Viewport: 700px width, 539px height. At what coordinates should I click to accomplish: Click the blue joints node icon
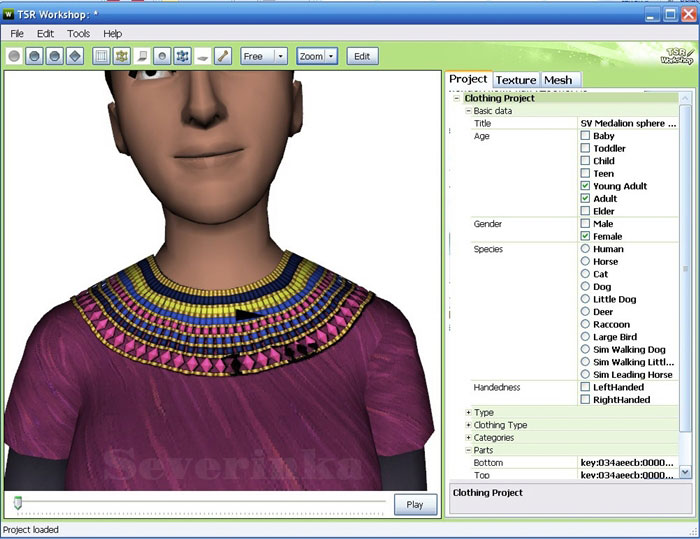click(183, 56)
